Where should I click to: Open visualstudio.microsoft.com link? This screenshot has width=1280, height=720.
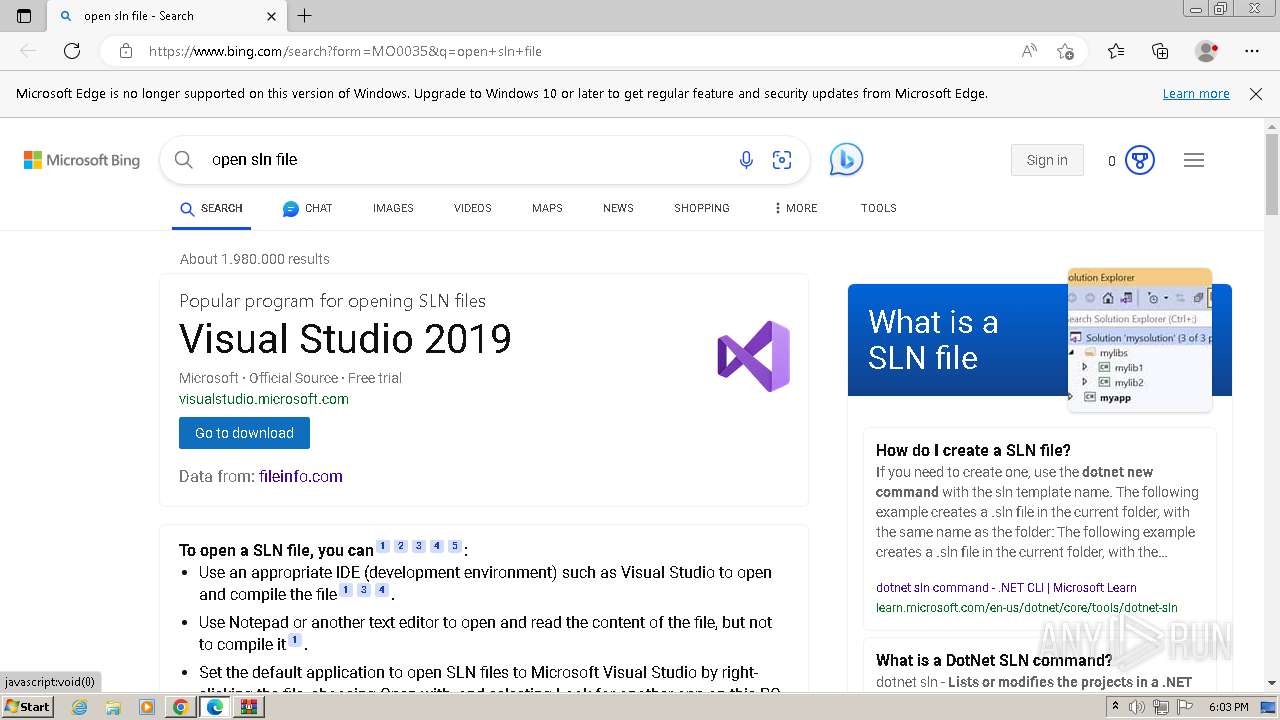pos(264,399)
